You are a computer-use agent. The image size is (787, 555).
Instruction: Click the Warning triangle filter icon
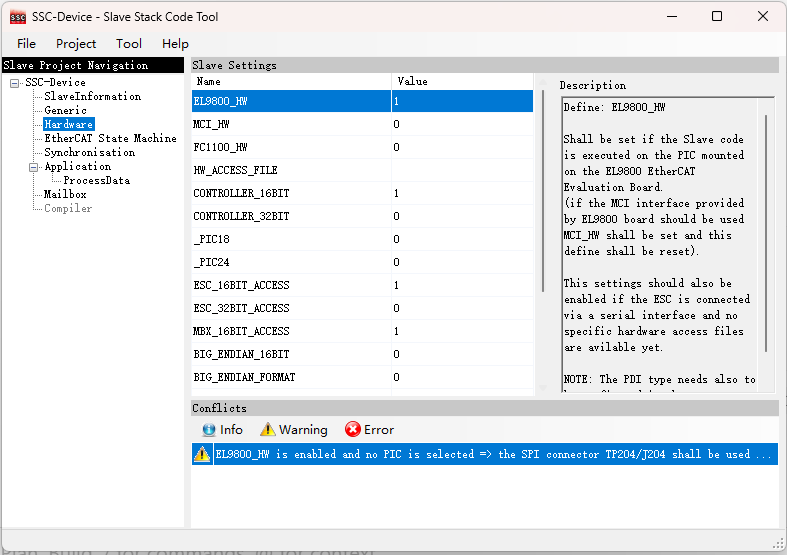coord(268,430)
